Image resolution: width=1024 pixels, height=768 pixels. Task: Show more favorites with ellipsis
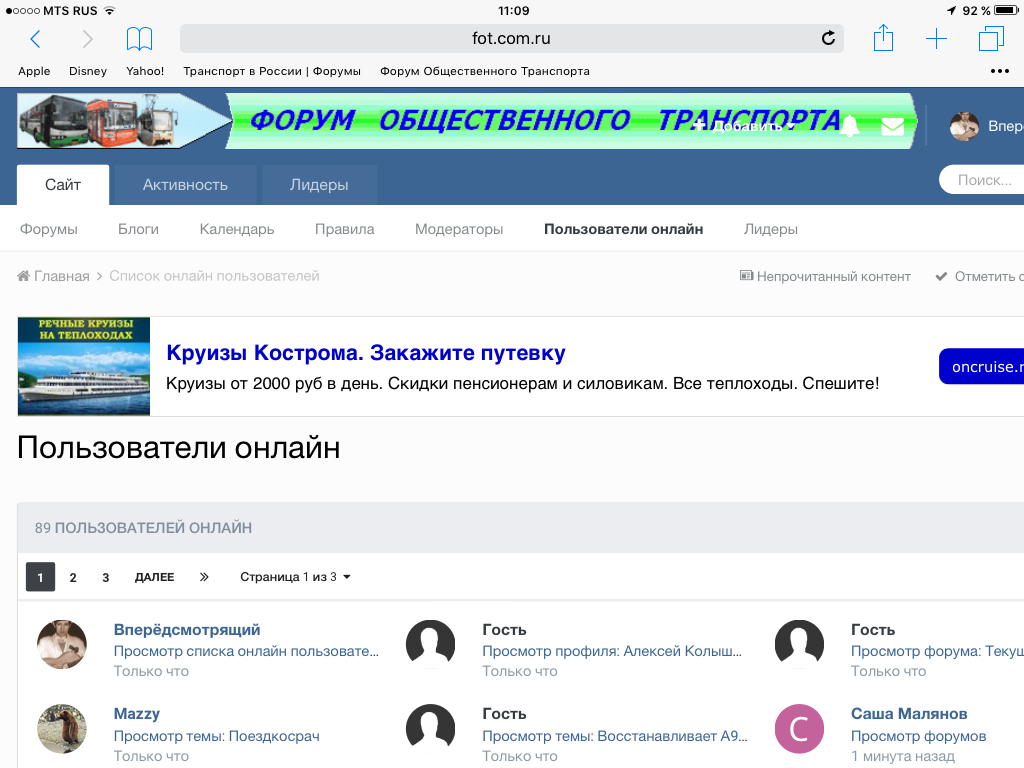coord(999,71)
